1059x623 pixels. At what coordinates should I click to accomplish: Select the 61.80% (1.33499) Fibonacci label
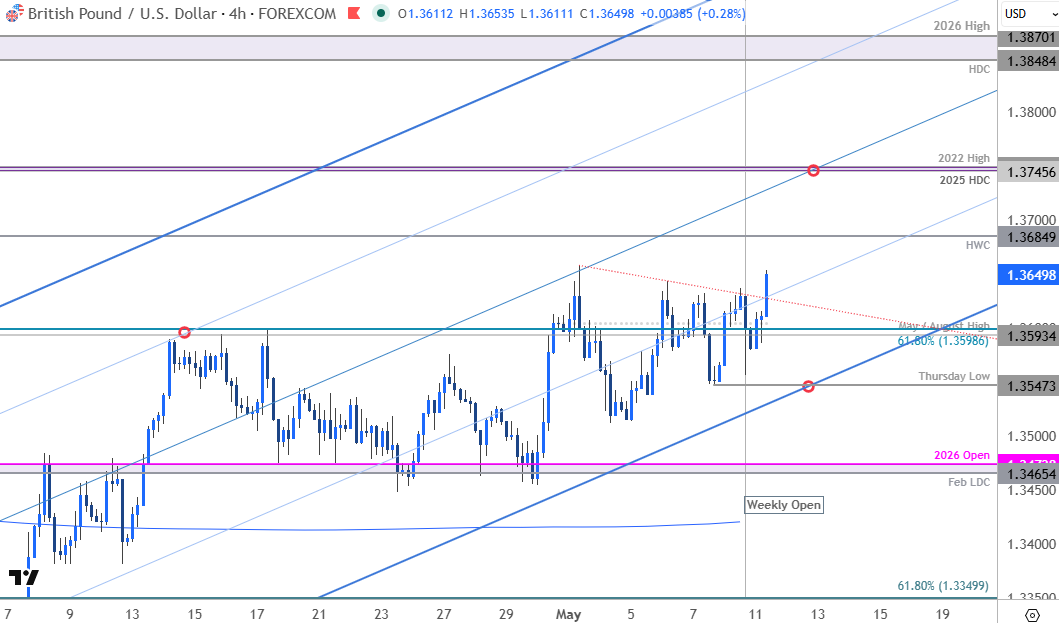point(943,585)
